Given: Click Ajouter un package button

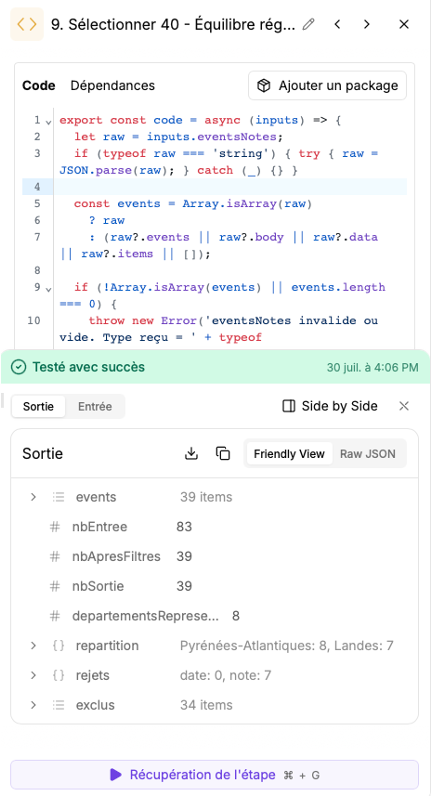Looking at the screenshot, I should coord(327,85).
